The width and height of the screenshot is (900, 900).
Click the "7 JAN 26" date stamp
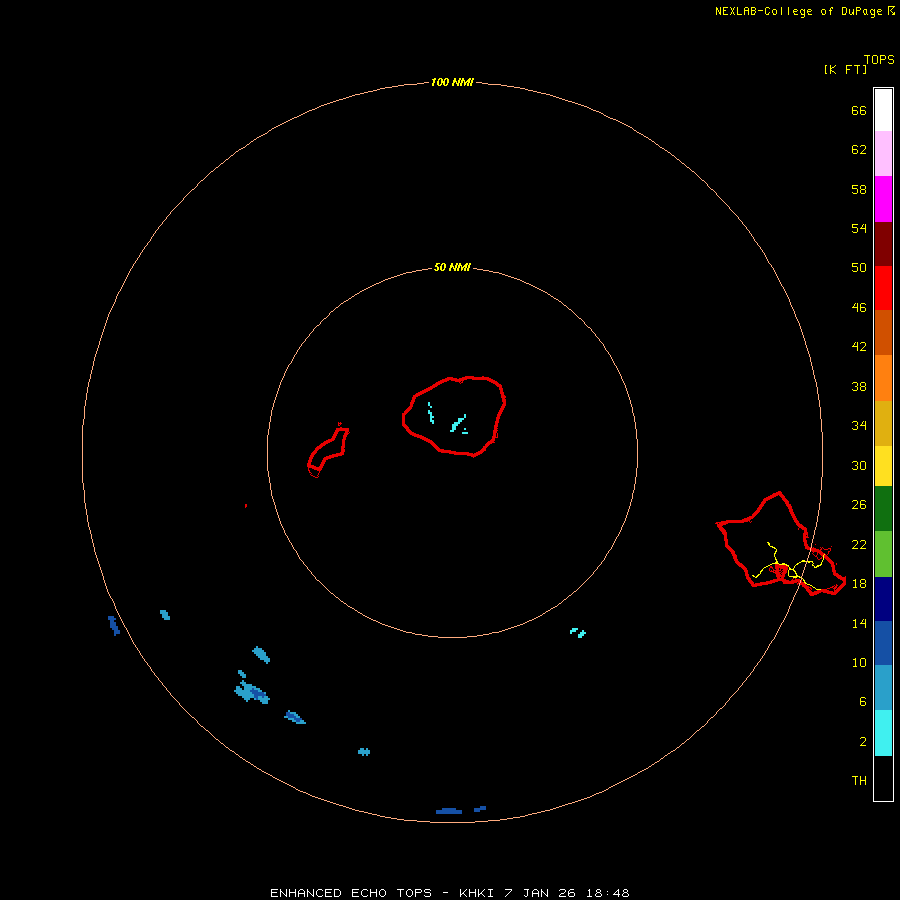click(x=539, y=893)
